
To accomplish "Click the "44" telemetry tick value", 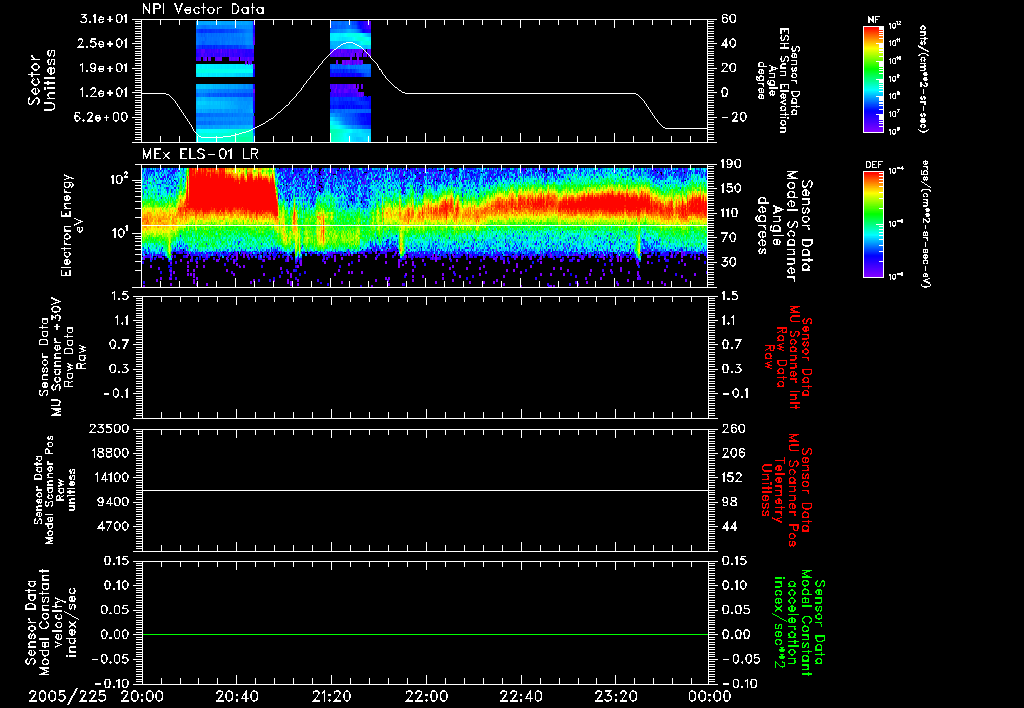I will tap(729, 527).
